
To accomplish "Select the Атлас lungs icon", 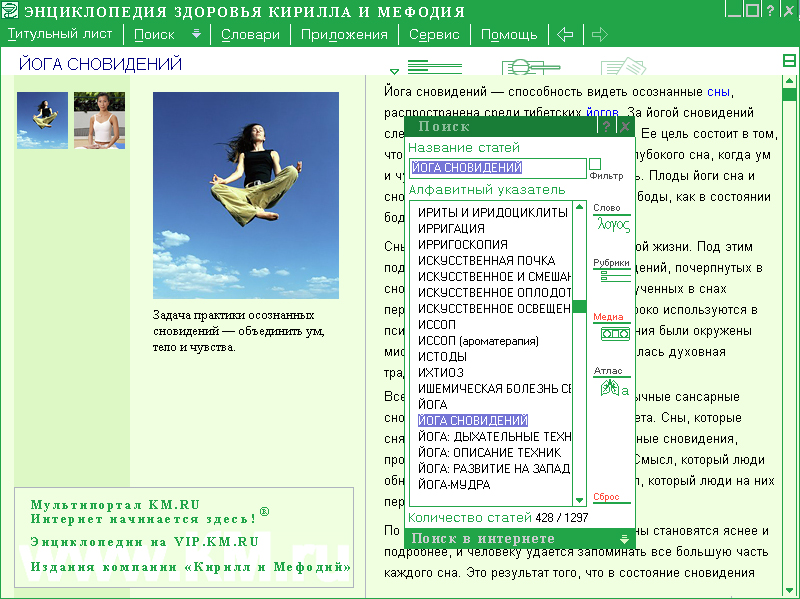I will coord(614,389).
